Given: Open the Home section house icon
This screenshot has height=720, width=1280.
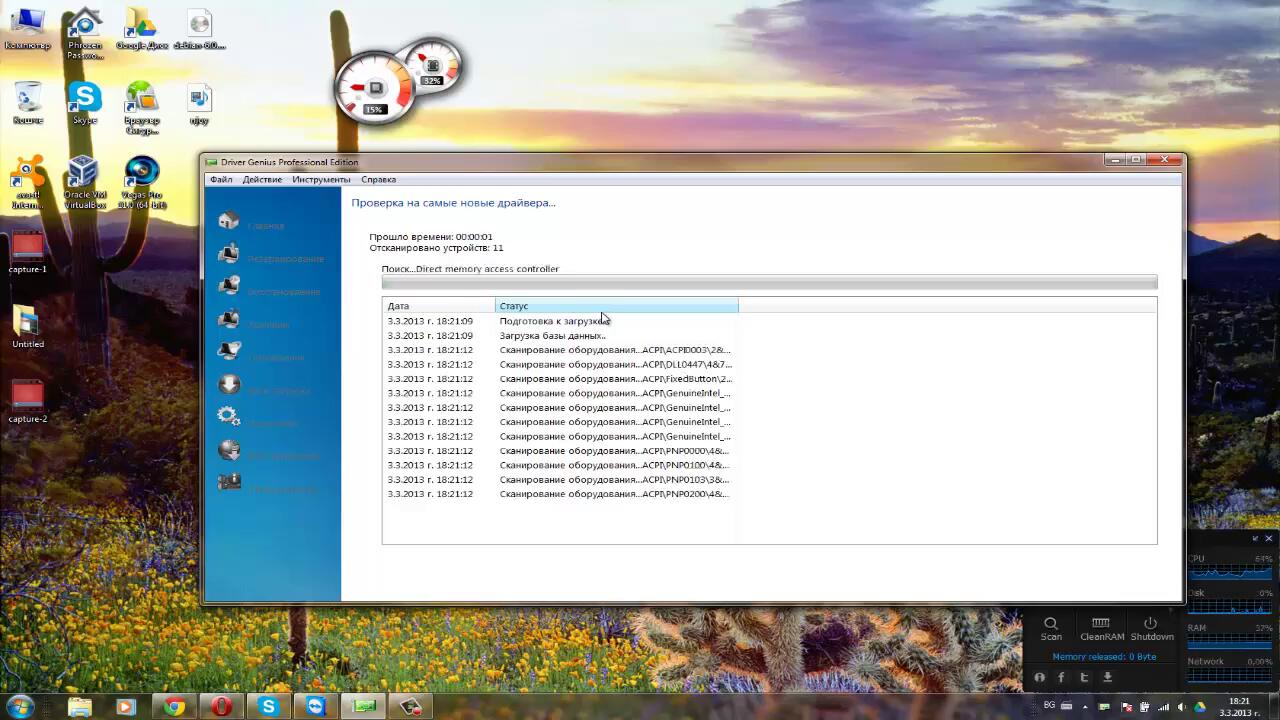Looking at the screenshot, I should [x=229, y=221].
